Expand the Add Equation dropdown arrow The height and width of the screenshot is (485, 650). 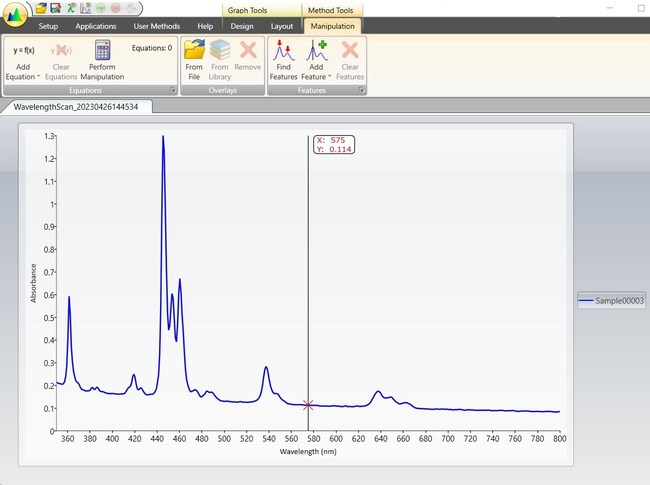click(38, 77)
